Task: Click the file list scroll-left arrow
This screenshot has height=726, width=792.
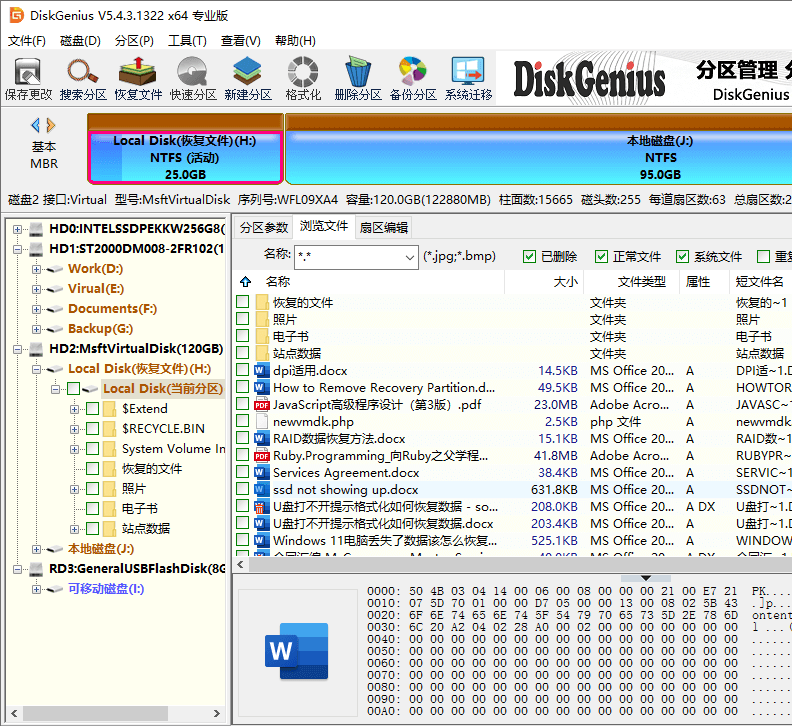Action: click(x=240, y=565)
